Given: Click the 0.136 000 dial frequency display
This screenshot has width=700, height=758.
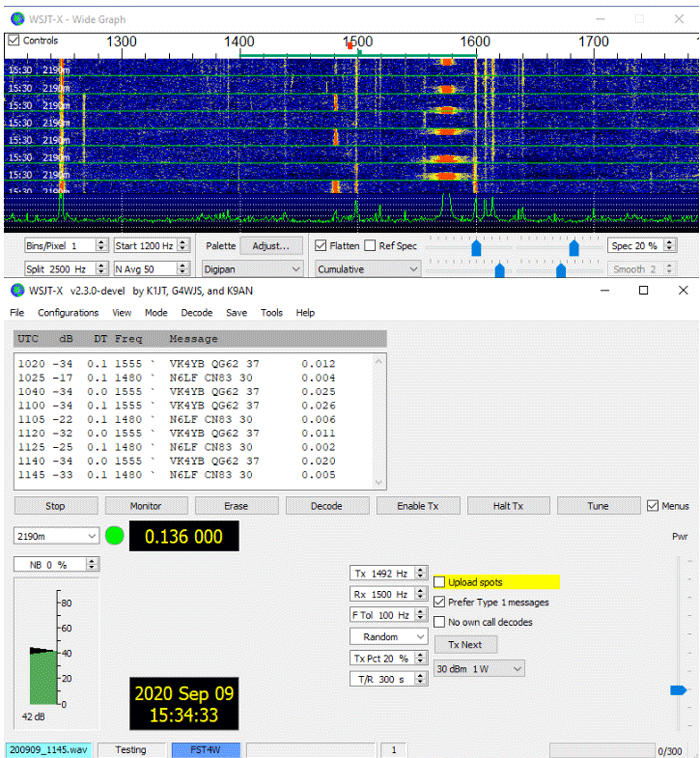Looking at the screenshot, I should [184, 537].
